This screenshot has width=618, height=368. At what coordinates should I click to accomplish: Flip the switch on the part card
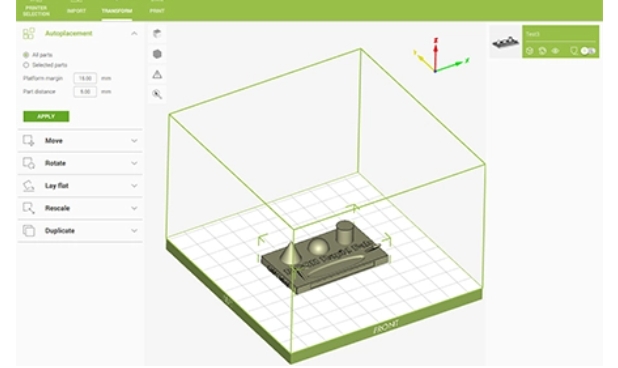pos(588,51)
